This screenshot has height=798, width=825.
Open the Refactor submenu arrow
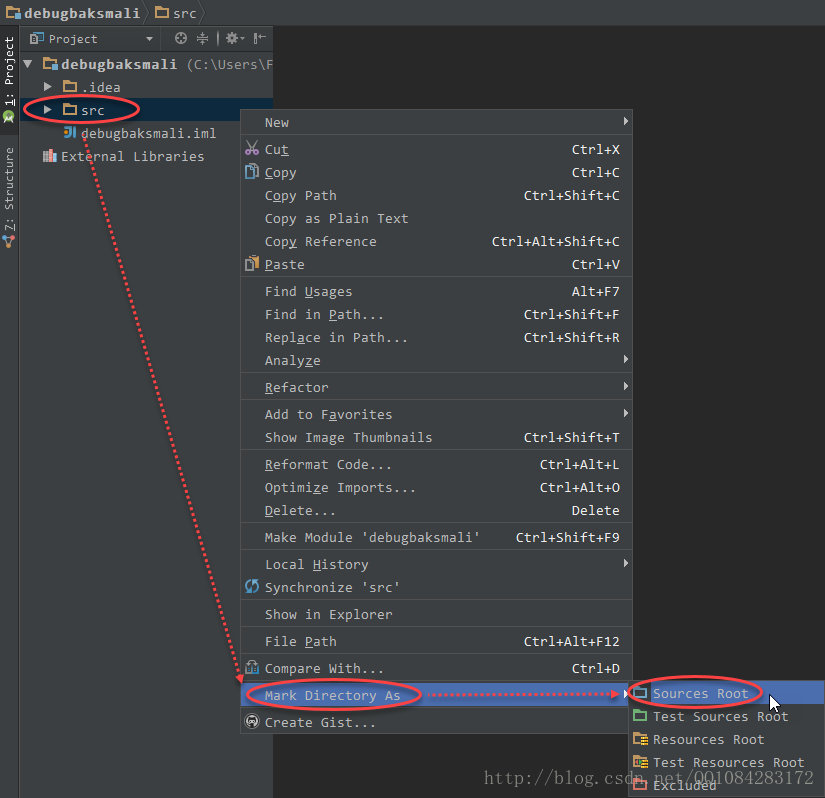tap(626, 386)
